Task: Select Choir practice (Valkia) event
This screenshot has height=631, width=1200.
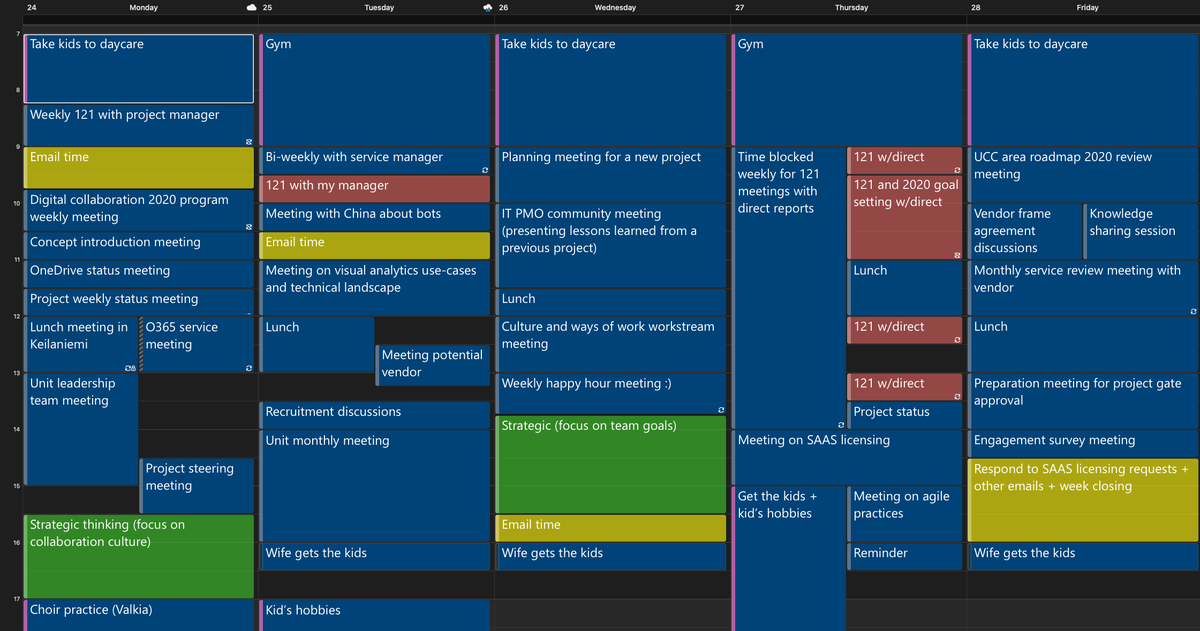Action: pyautogui.click(x=139, y=615)
